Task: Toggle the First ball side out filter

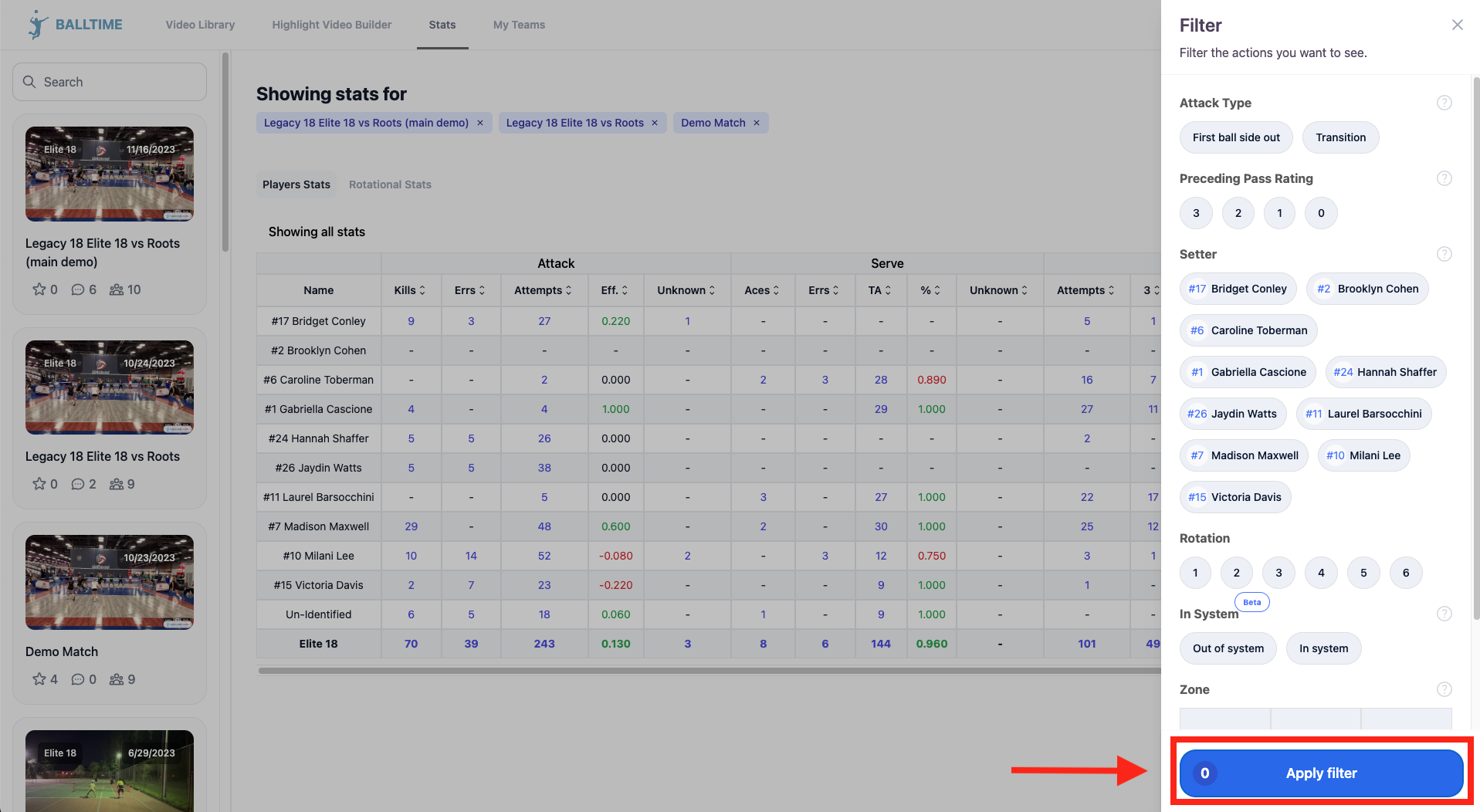Action: (x=1235, y=137)
